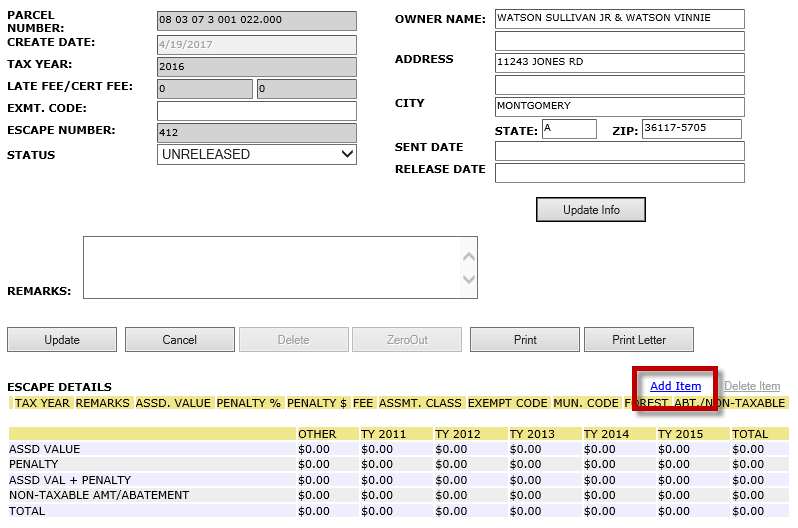
Task: Click the FEE column header
Action: (x=363, y=403)
